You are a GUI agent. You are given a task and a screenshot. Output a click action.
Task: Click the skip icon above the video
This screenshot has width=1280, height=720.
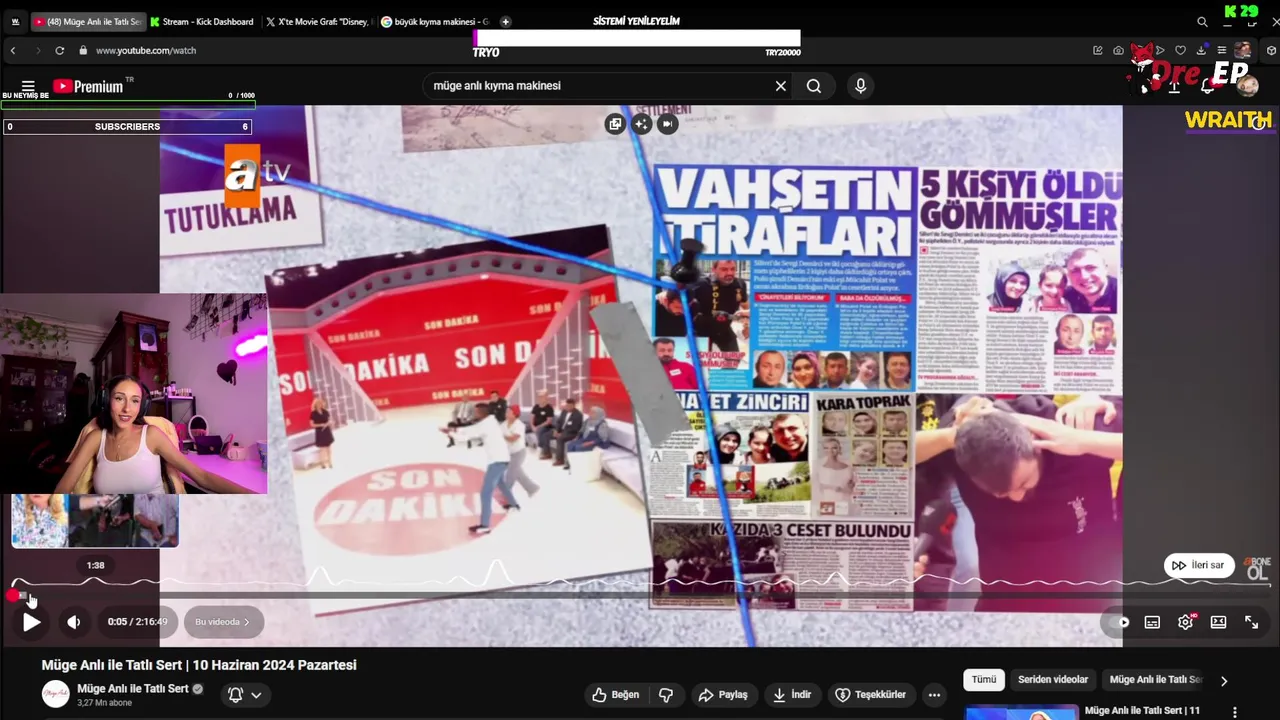pos(667,124)
